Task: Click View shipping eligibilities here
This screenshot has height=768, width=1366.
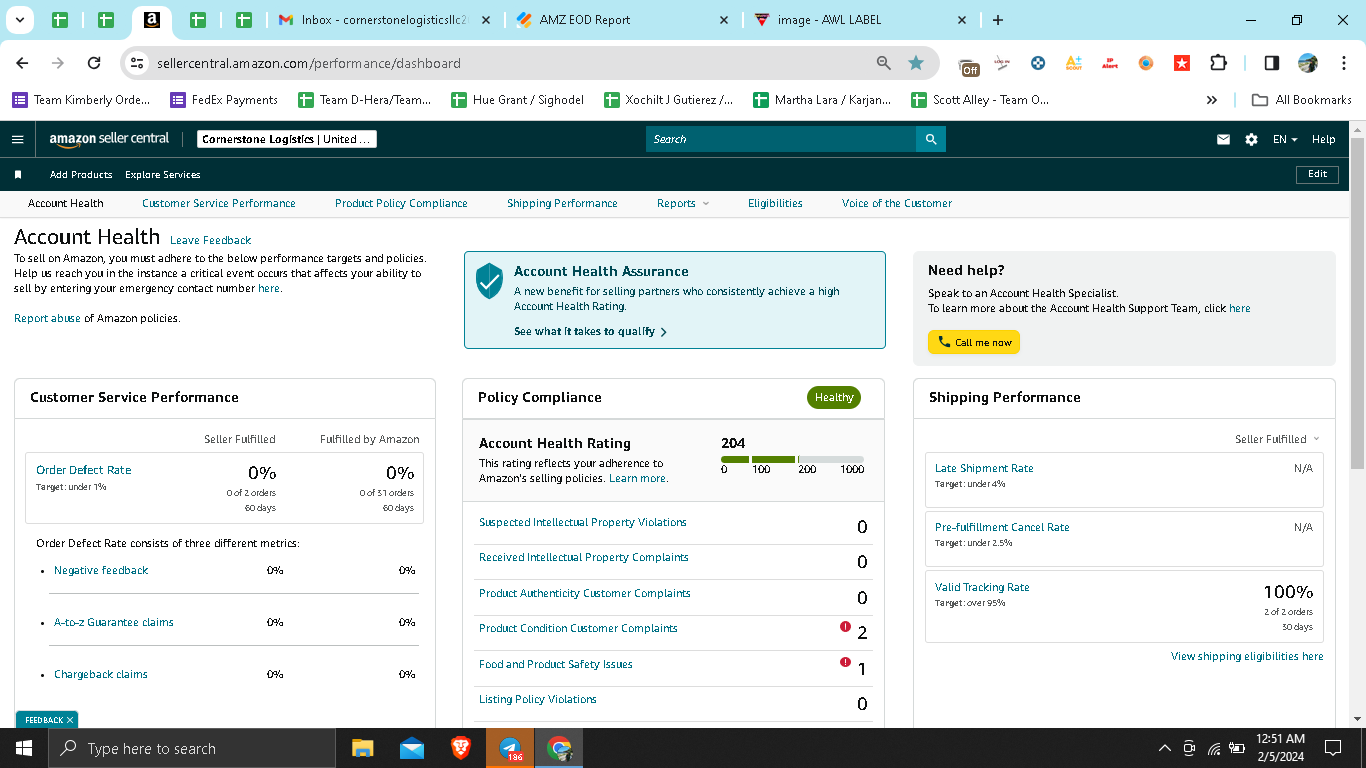Action: pyautogui.click(x=1247, y=656)
